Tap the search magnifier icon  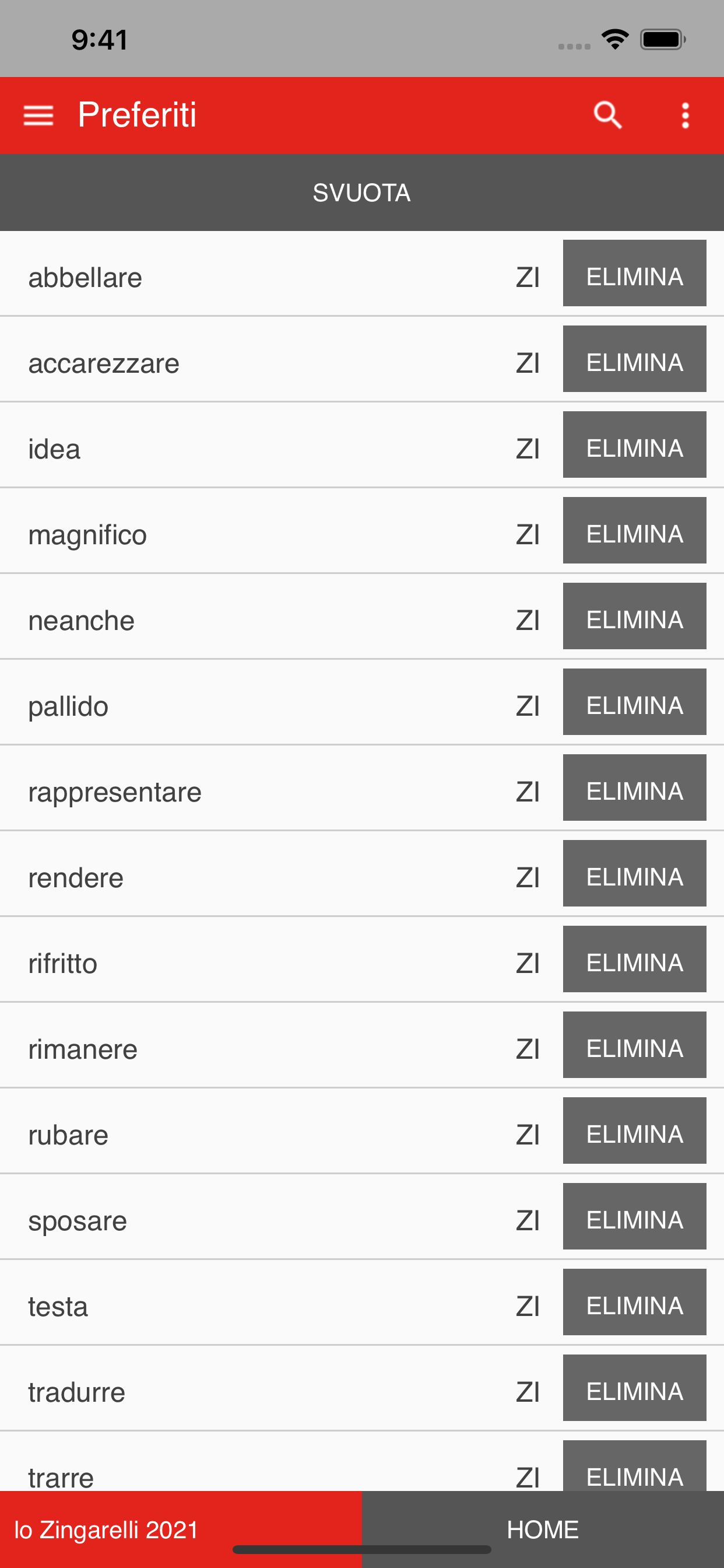click(x=607, y=115)
